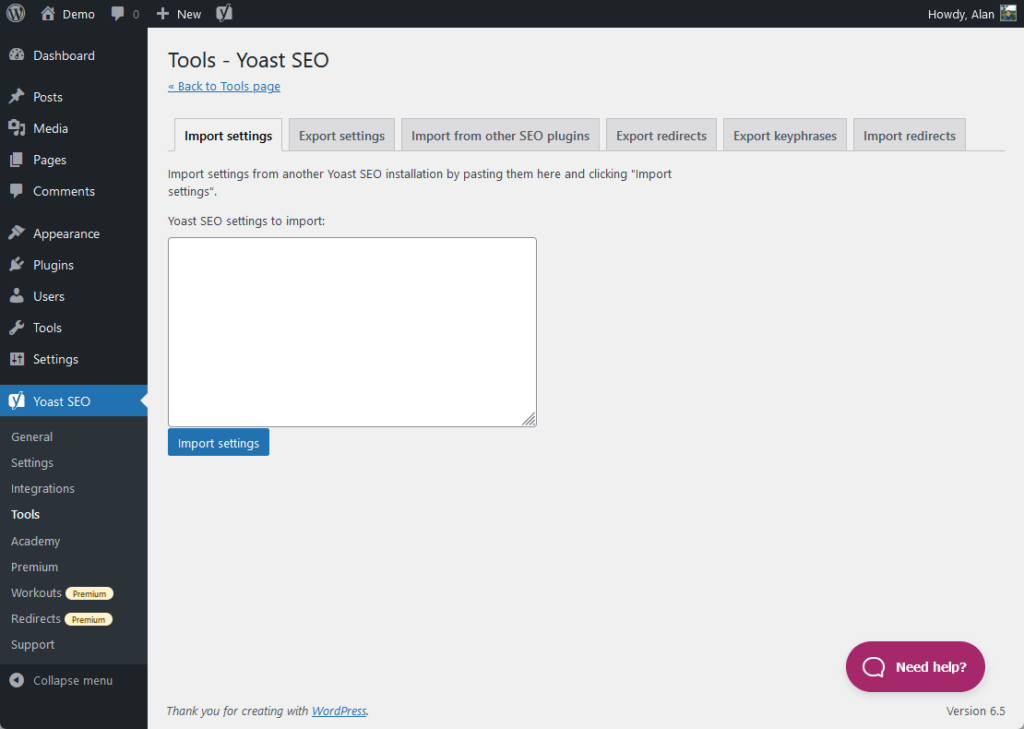Click Howdy, Alan account text
The height and width of the screenshot is (729, 1024).
[x=961, y=14]
